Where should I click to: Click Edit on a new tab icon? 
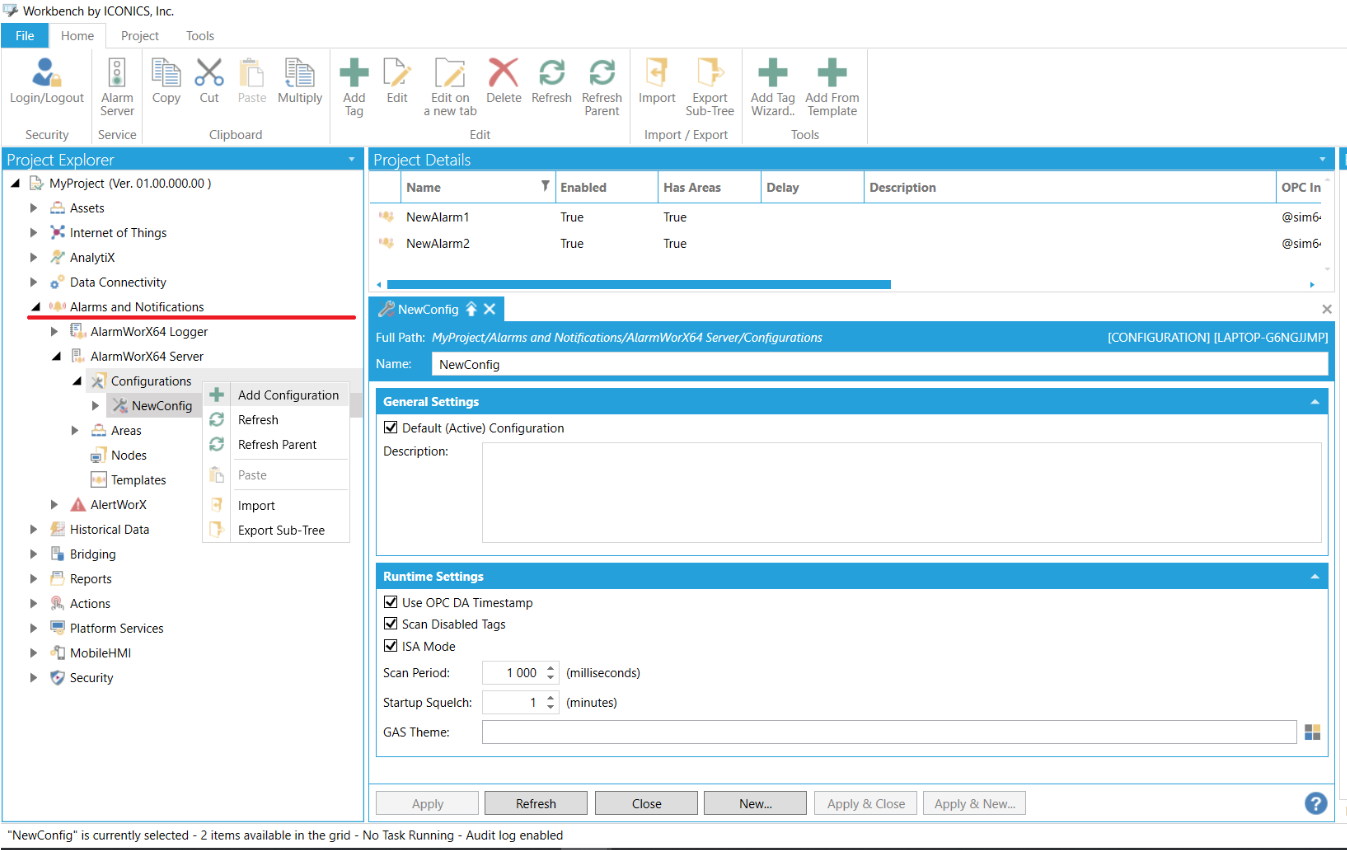pyautogui.click(x=450, y=74)
